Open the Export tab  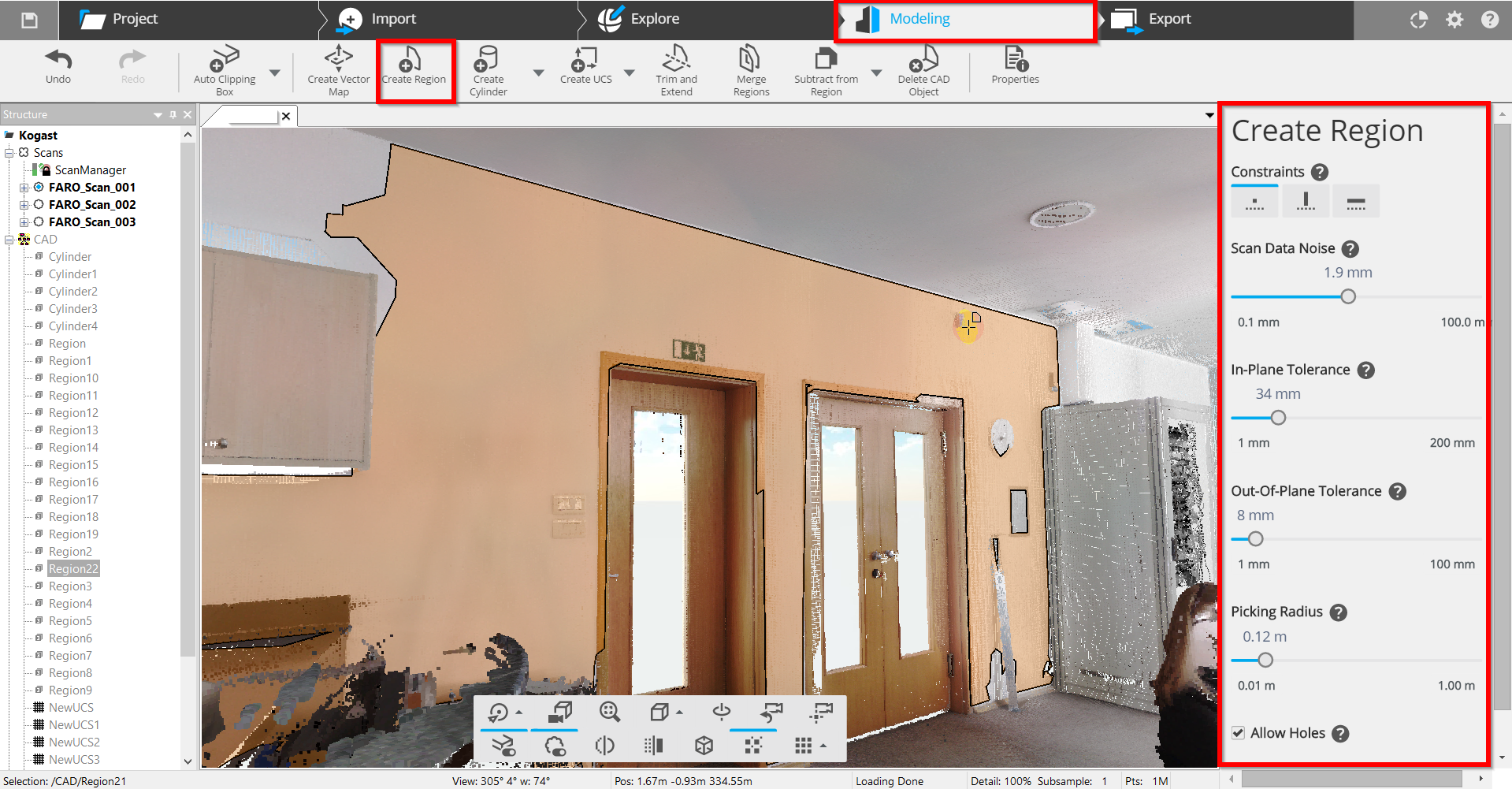[1168, 19]
